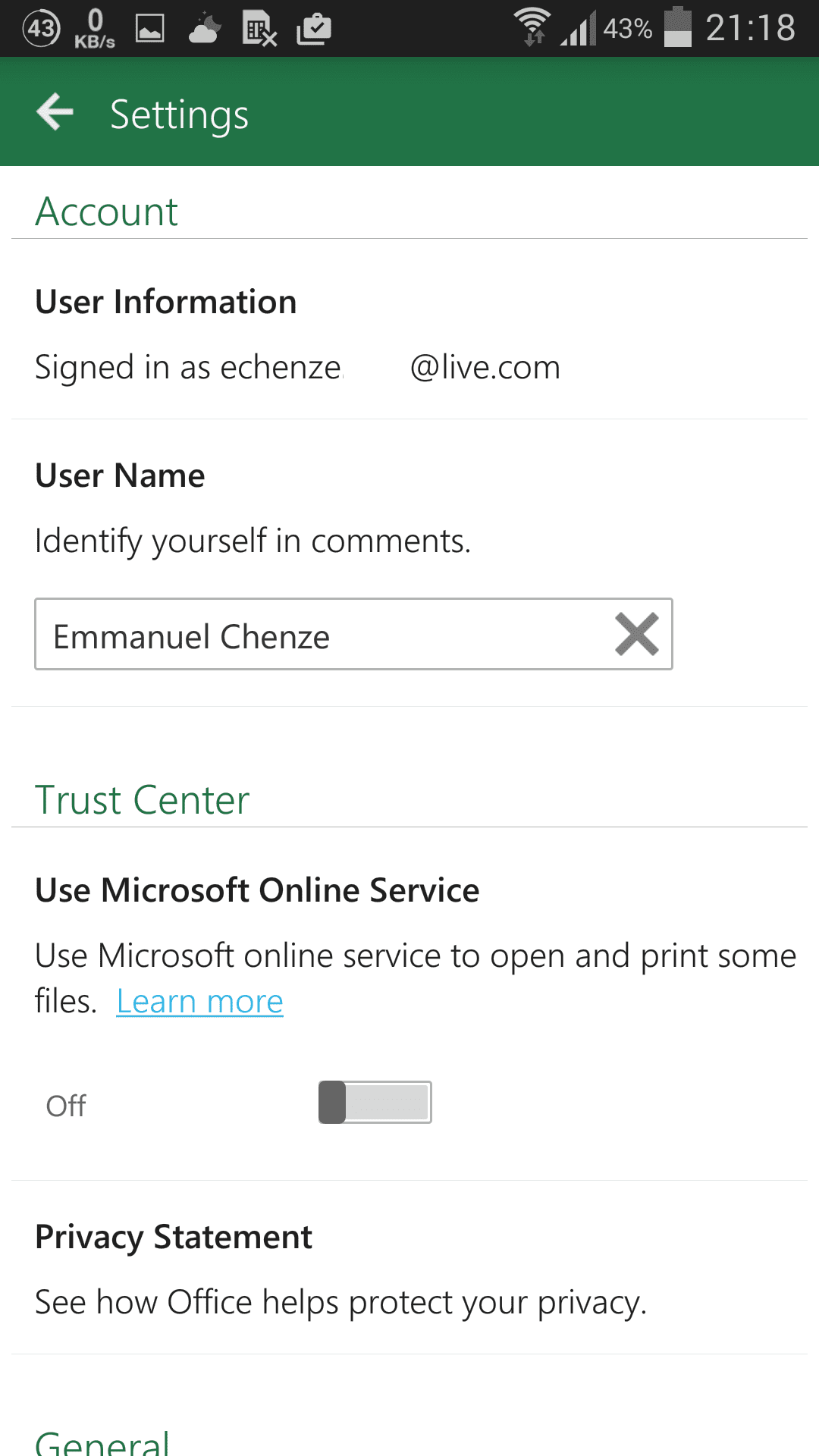Tap the cellular signal strength icon
Screen dimensions: 819x1456
click(x=578, y=29)
